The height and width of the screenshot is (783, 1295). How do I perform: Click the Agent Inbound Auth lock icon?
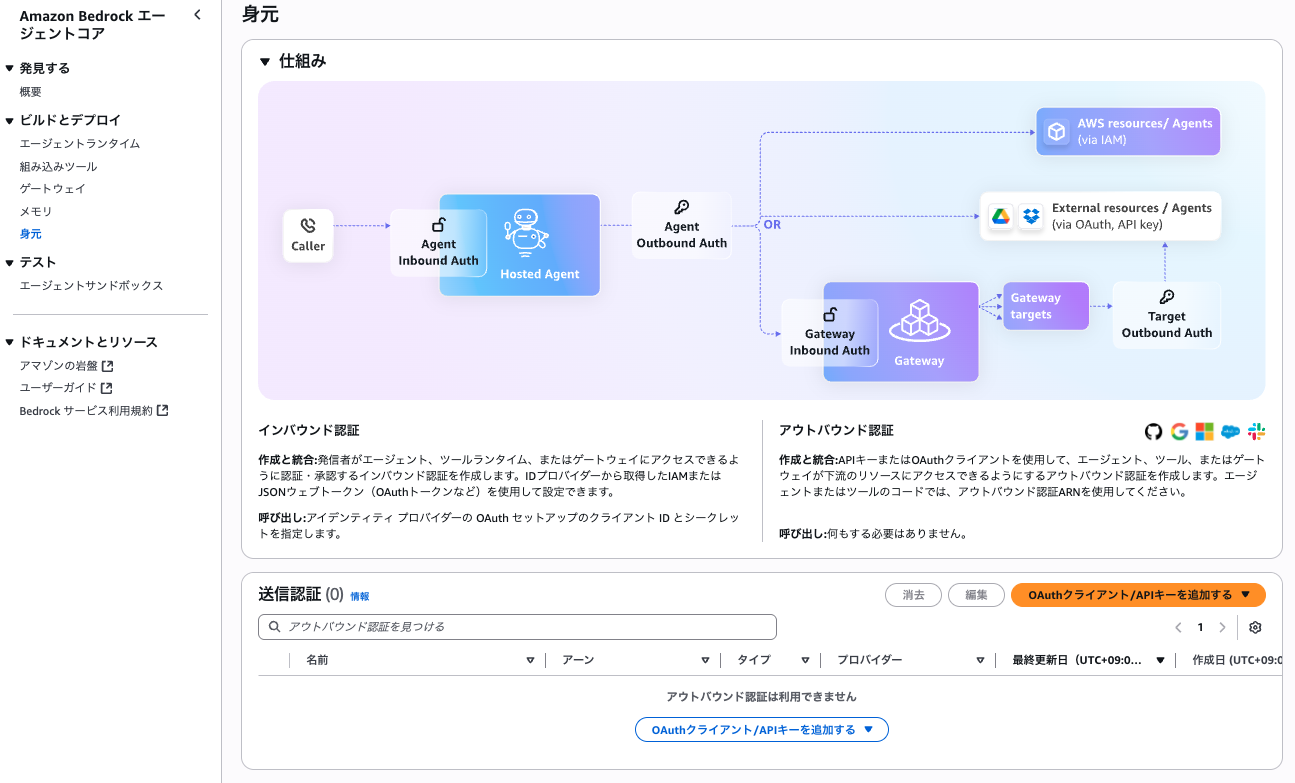click(438, 225)
